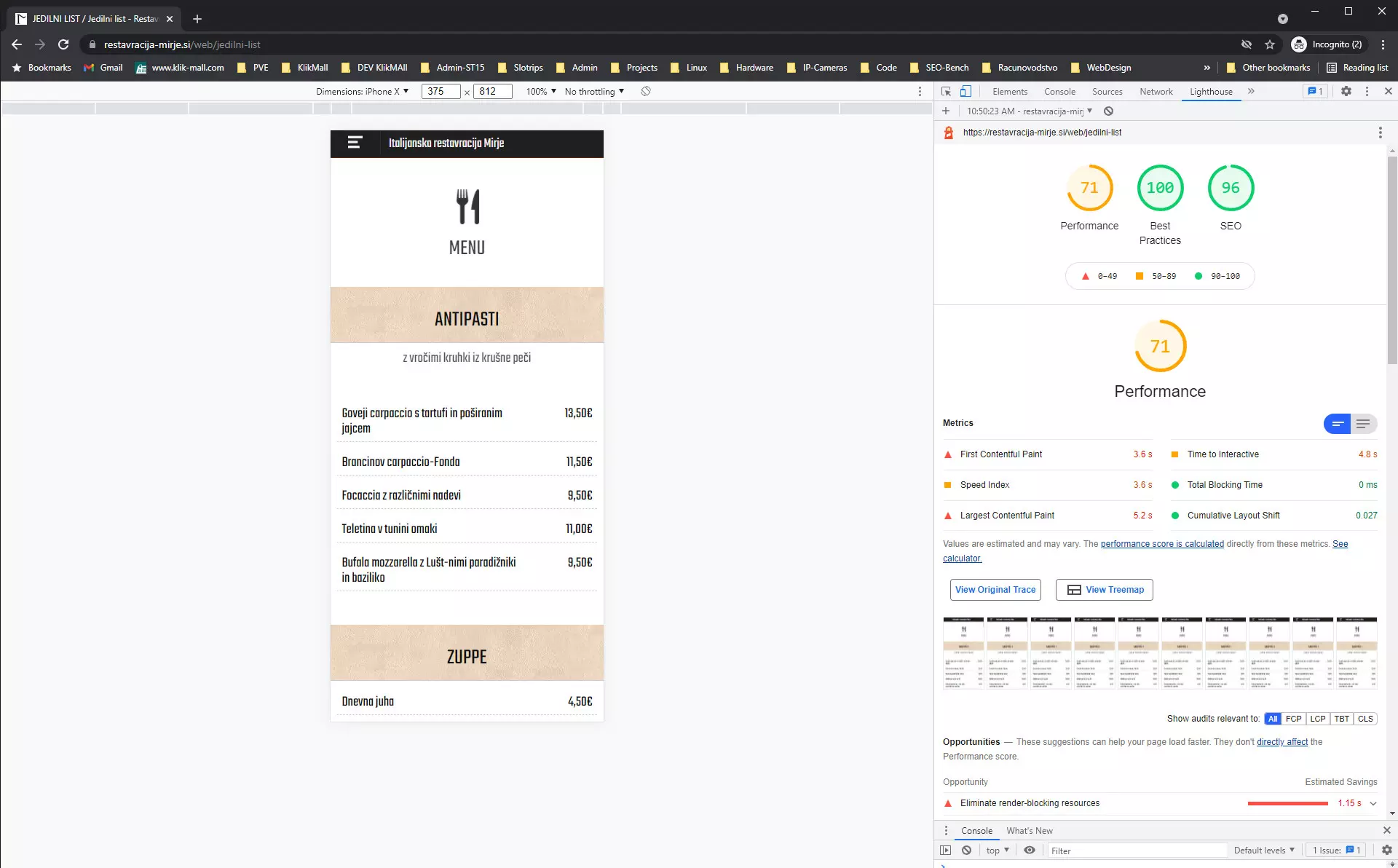Add a new Lighthouse report with plus icon
Image resolution: width=1398 pixels, height=868 pixels.
click(946, 111)
